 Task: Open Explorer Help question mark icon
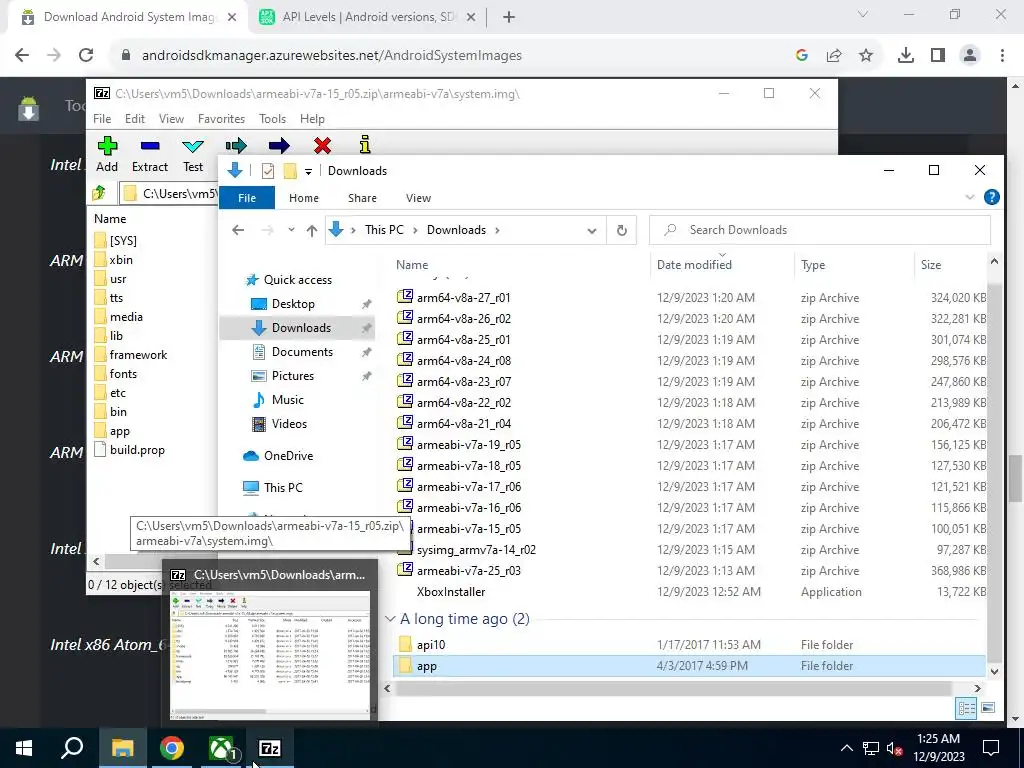click(991, 197)
